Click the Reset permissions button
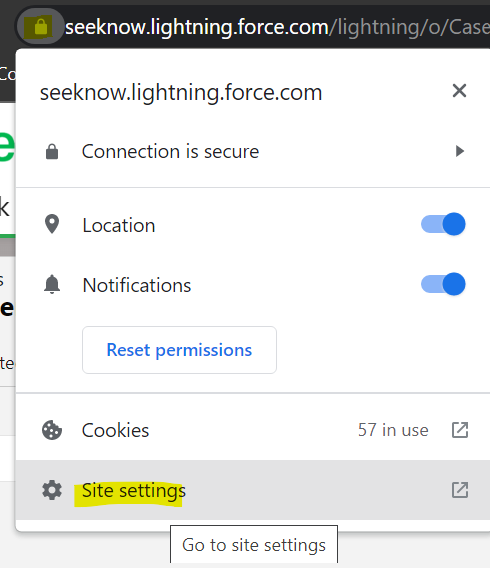Viewport: 490px width, 568px height. tap(179, 350)
